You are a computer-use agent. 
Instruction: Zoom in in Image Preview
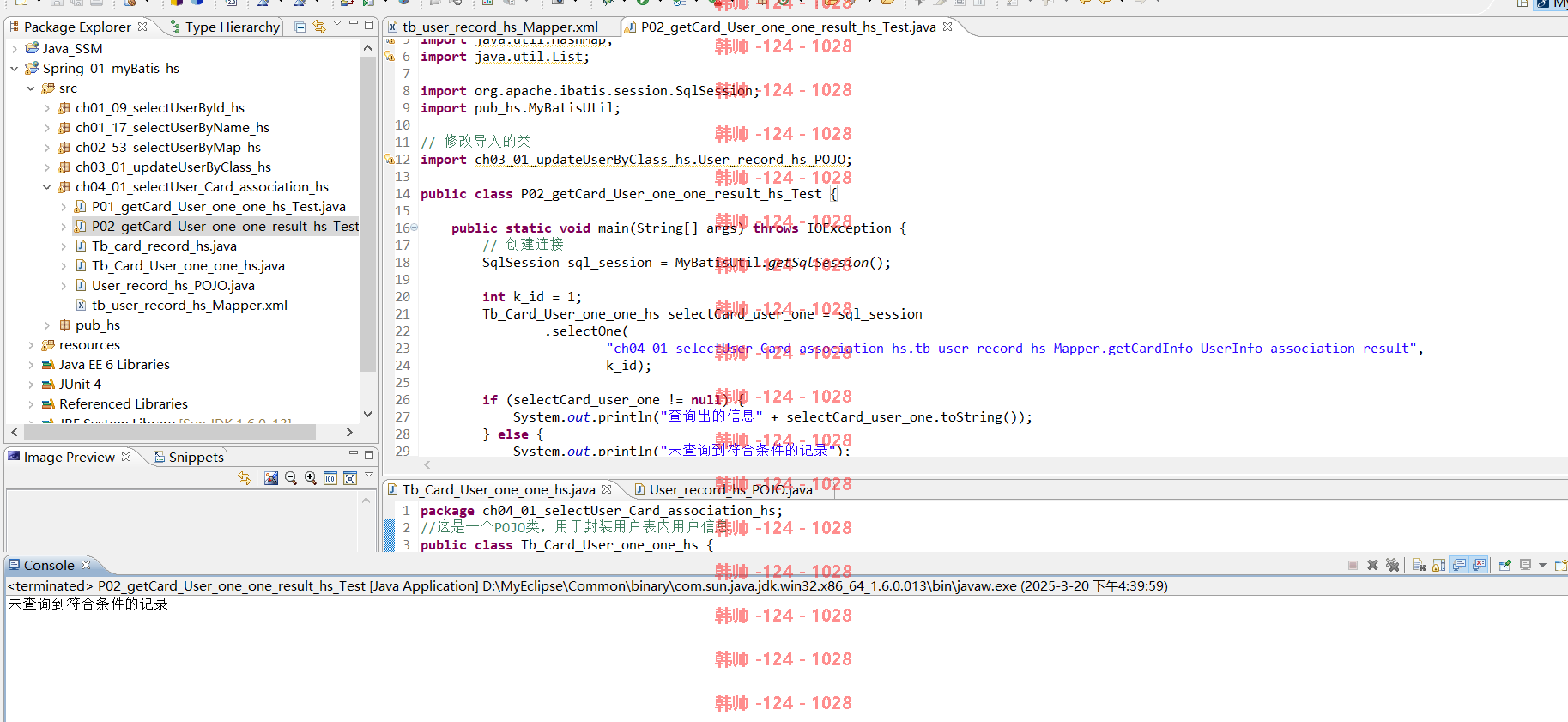[x=311, y=478]
